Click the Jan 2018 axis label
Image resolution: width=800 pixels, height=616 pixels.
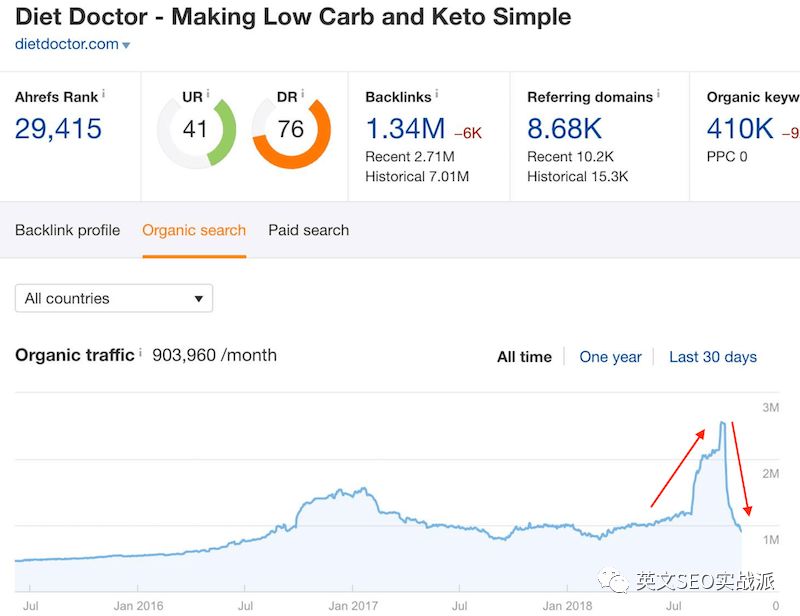567,606
